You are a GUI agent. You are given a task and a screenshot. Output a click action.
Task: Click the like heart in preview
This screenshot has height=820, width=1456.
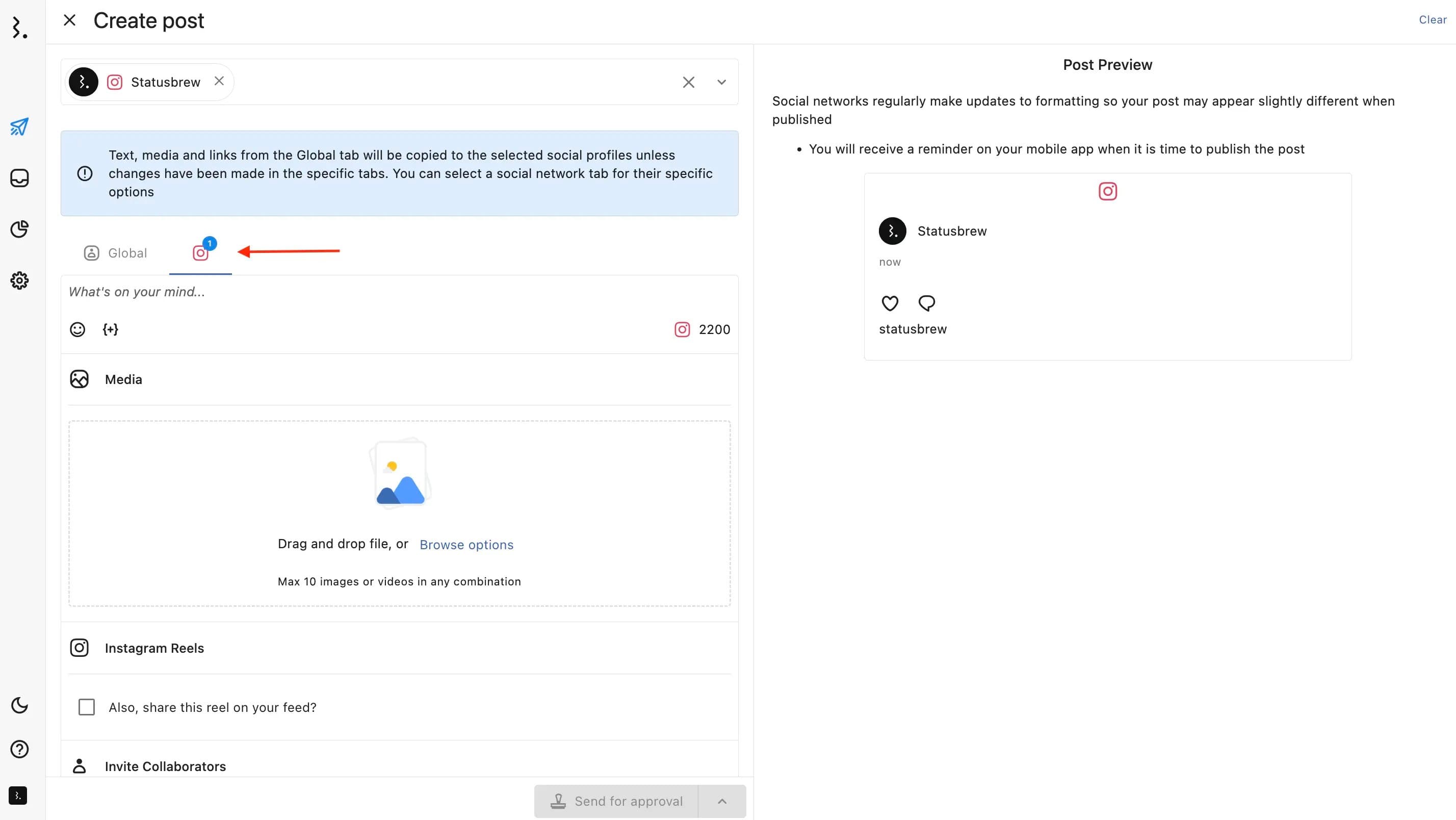coord(890,303)
